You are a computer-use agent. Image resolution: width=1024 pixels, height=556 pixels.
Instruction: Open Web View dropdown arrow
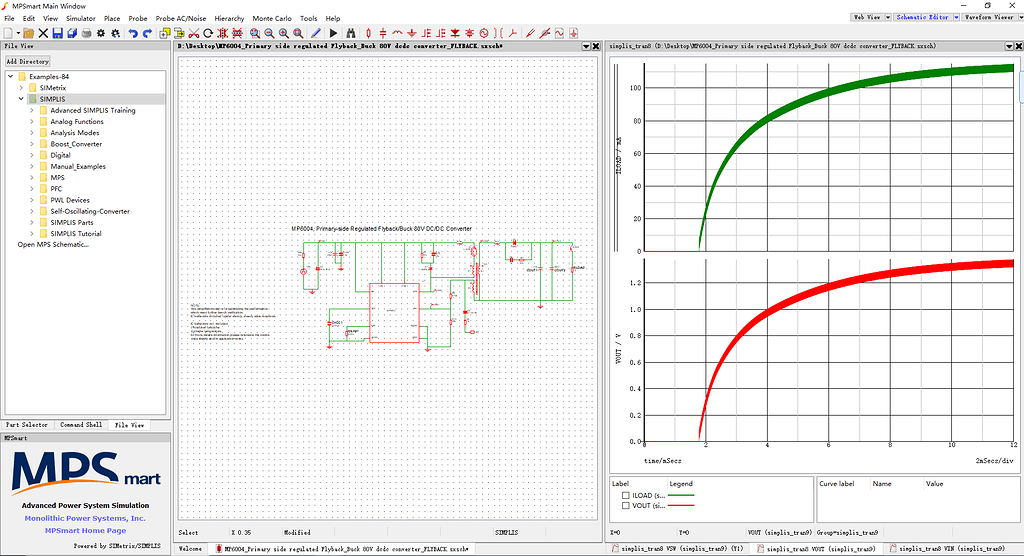coord(886,17)
